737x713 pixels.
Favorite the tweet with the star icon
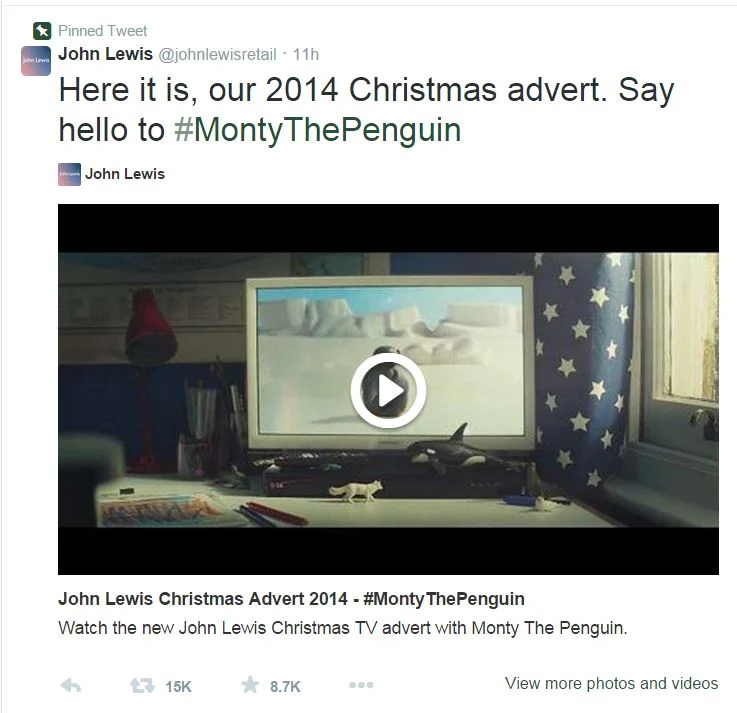pyautogui.click(x=250, y=685)
